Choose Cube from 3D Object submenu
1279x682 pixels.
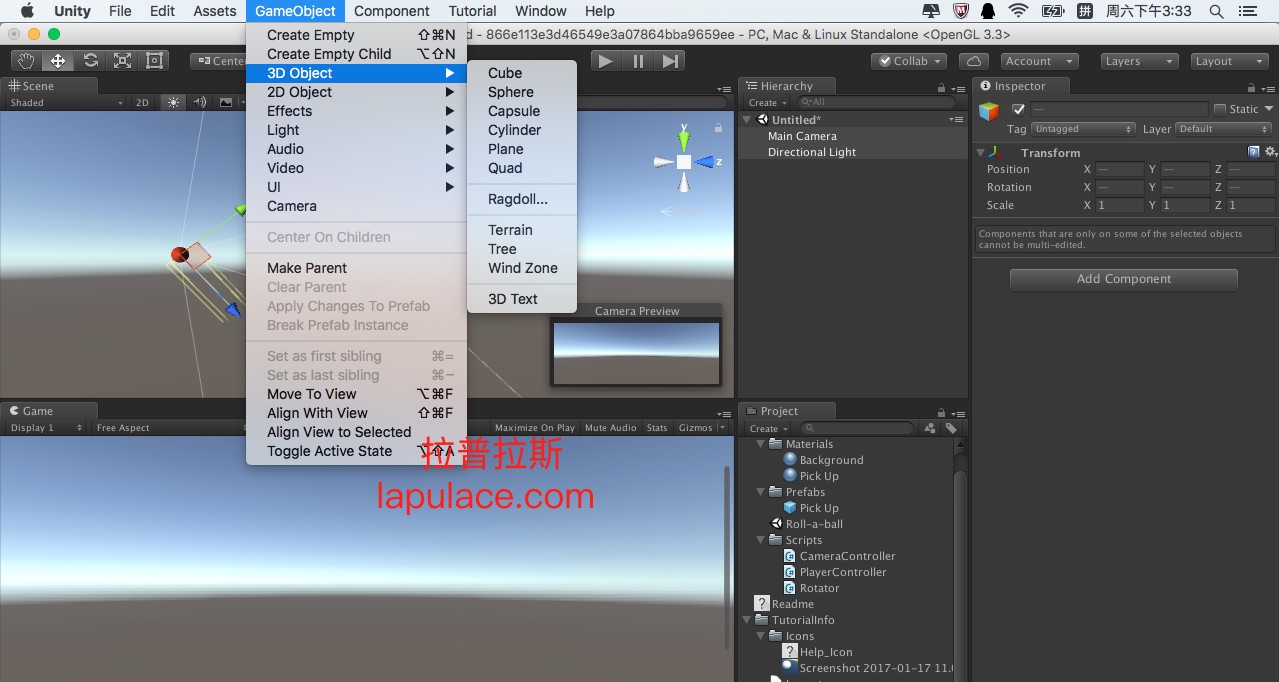[x=505, y=73]
